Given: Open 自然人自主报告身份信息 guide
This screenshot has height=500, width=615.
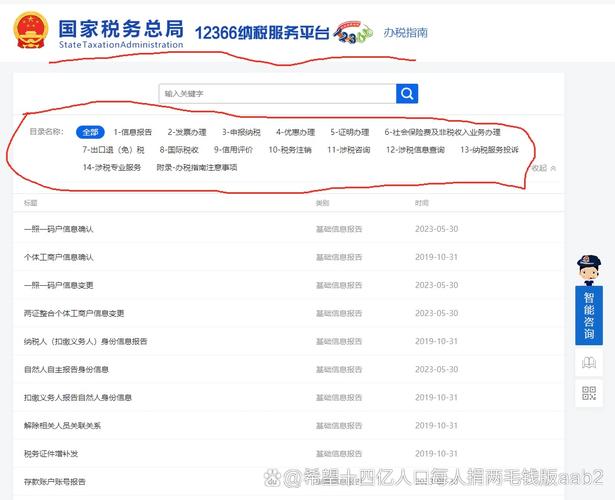Looking at the screenshot, I should [x=66, y=369].
